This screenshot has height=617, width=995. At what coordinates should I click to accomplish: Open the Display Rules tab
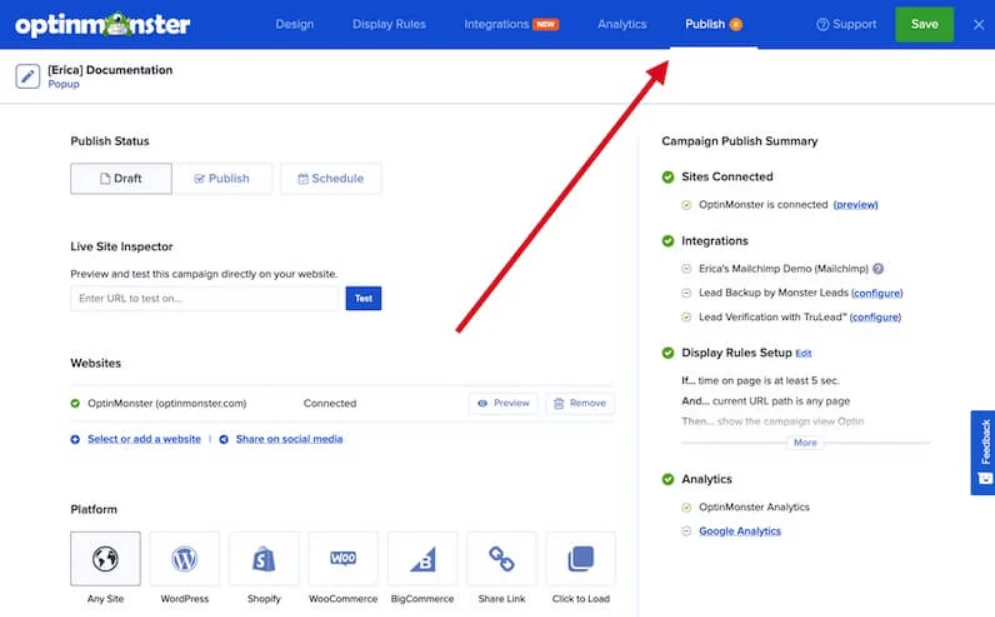click(x=389, y=24)
